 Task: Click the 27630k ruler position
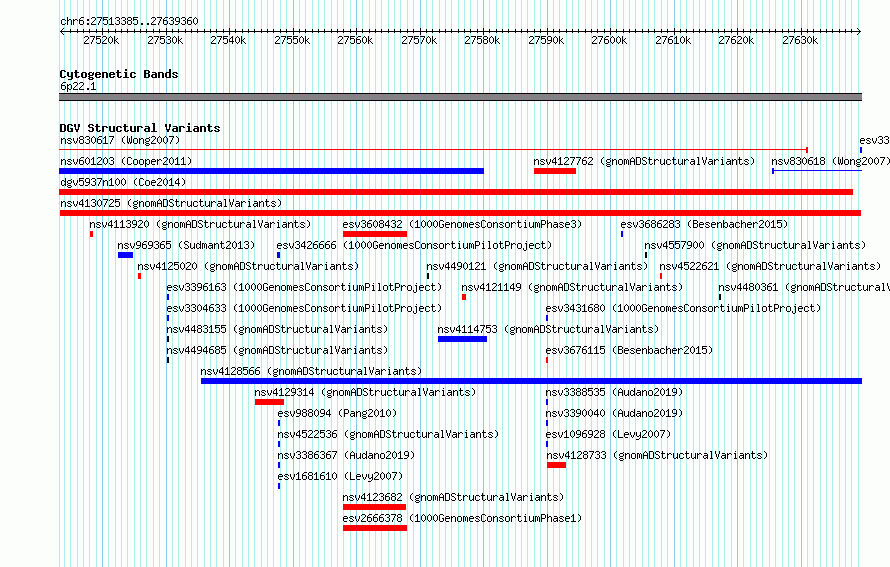coord(800,40)
